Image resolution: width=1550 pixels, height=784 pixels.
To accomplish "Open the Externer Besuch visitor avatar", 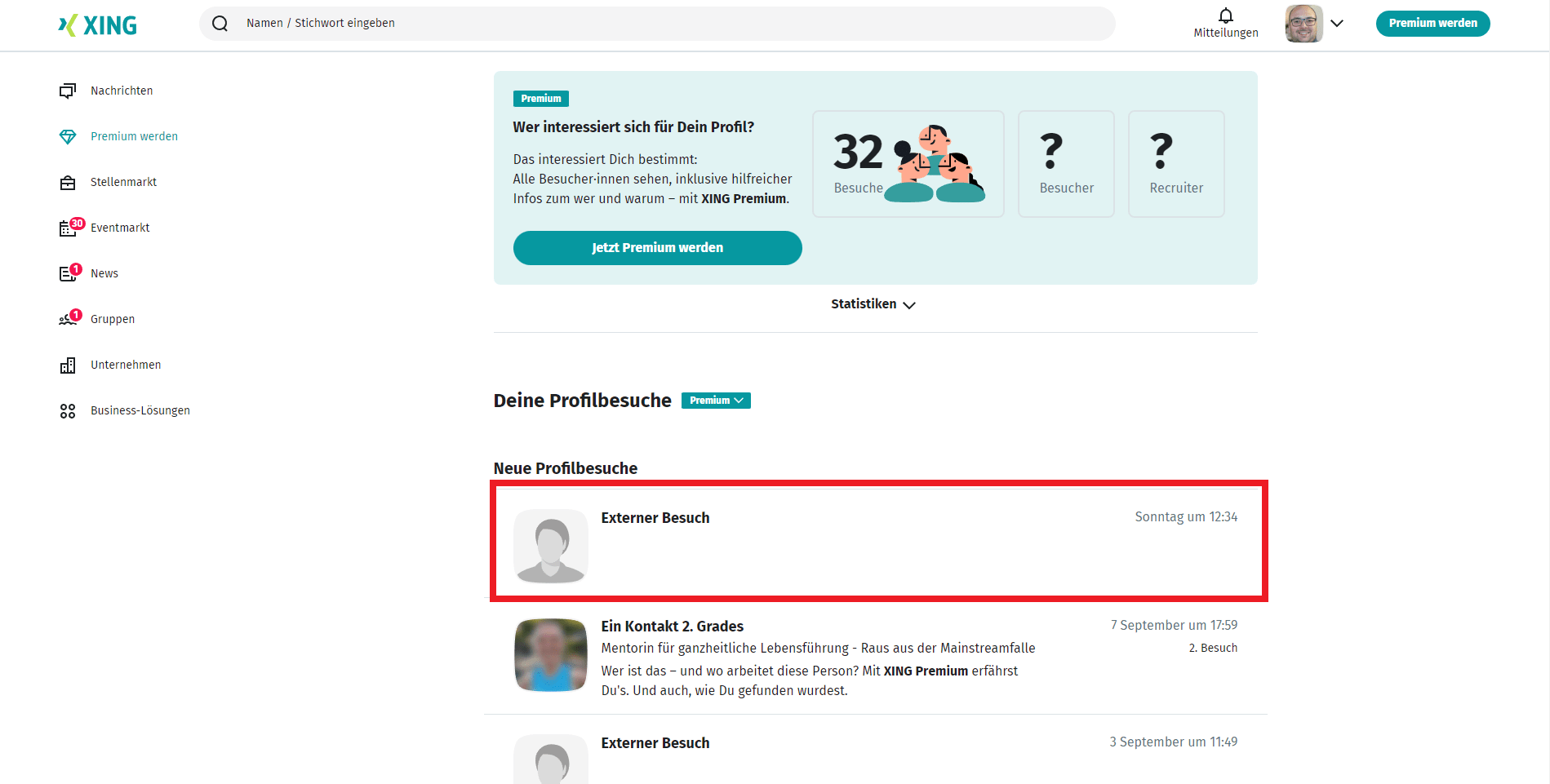I will tap(550, 547).
